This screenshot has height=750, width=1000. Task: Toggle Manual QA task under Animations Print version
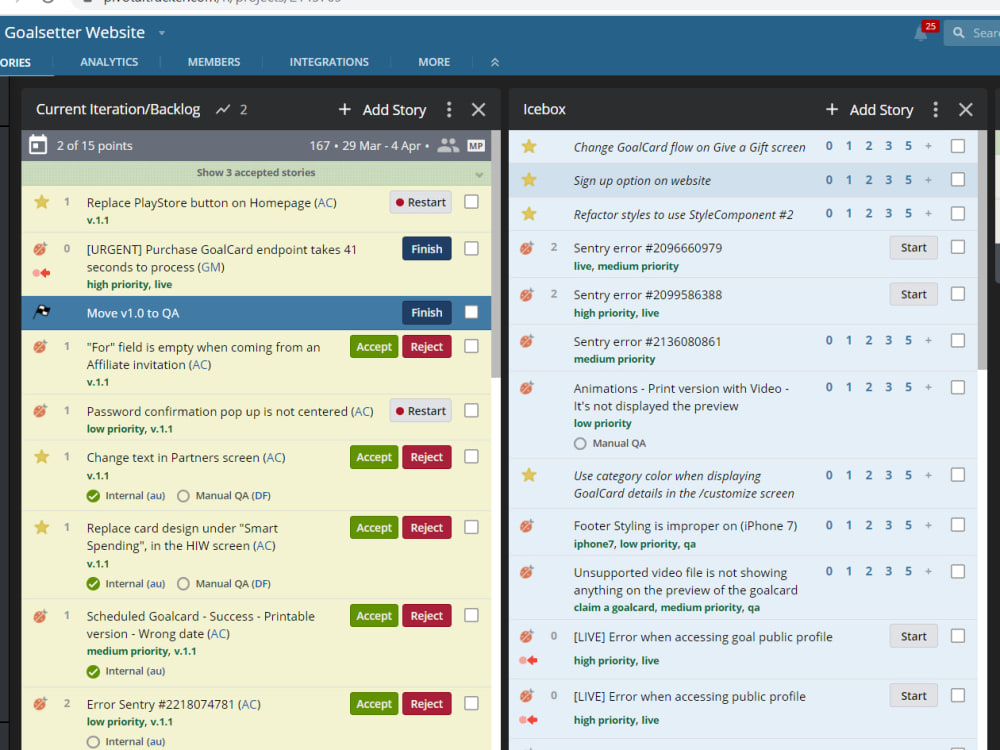(x=580, y=443)
